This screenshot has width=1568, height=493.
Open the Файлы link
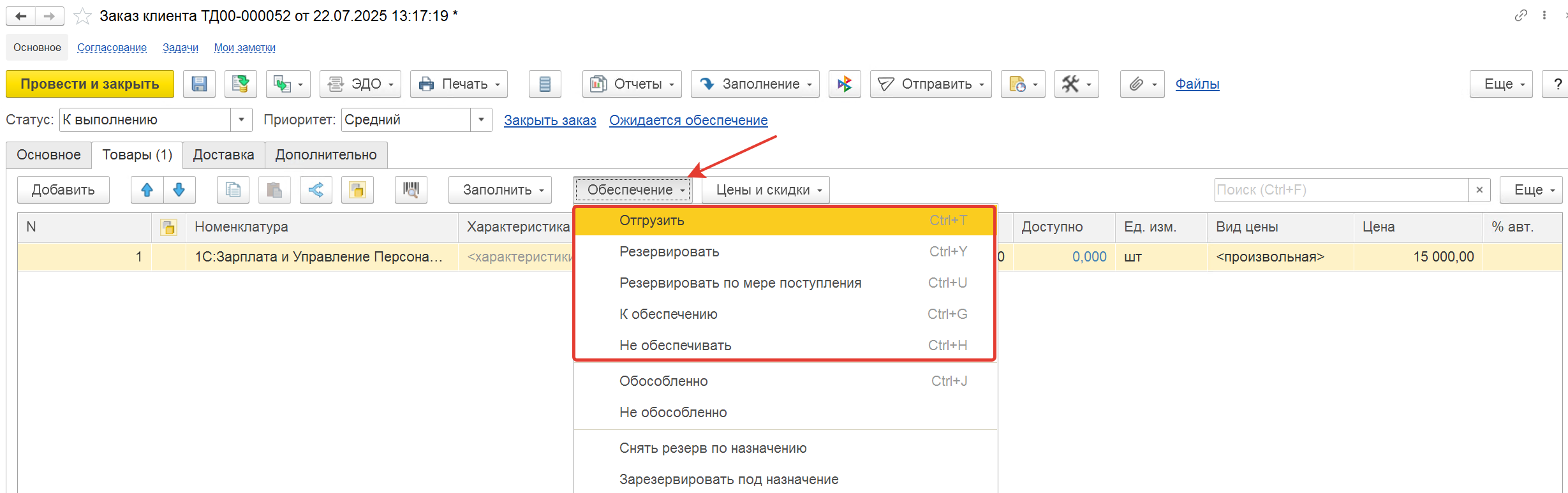pos(1197,84)
